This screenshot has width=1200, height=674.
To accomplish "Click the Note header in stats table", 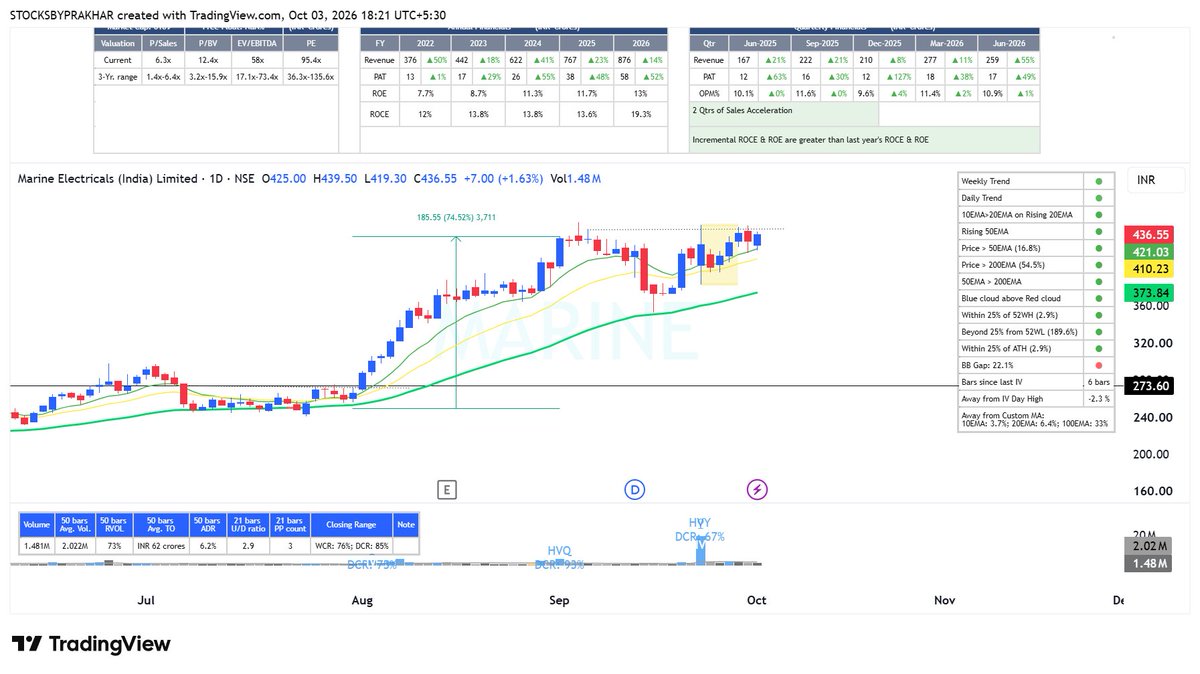I will (405, 524).
